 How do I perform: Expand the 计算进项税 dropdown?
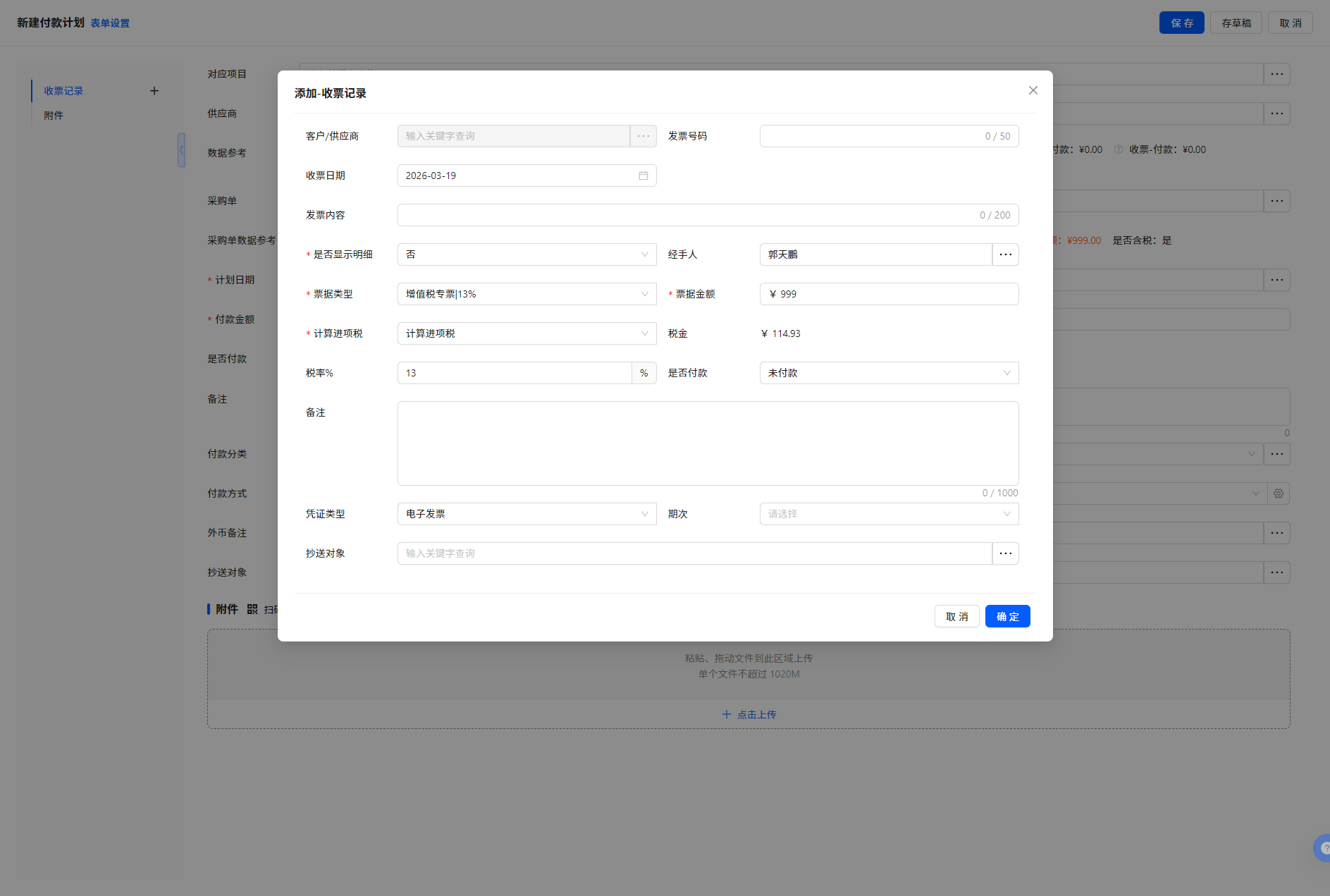pyautogui.click(x=527, y=333)
